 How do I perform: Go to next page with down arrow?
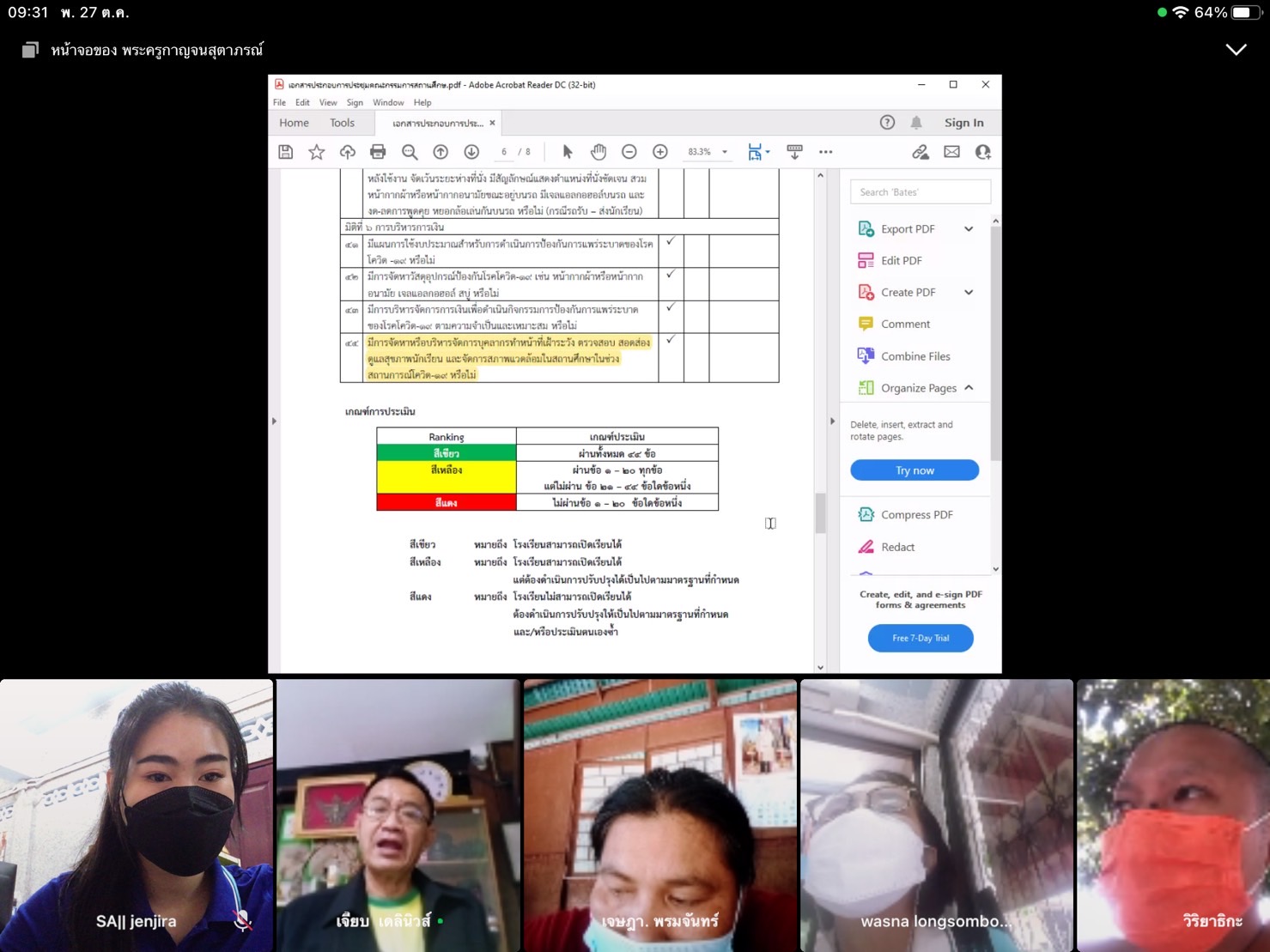pyautogui.click(x=471, y=152)
